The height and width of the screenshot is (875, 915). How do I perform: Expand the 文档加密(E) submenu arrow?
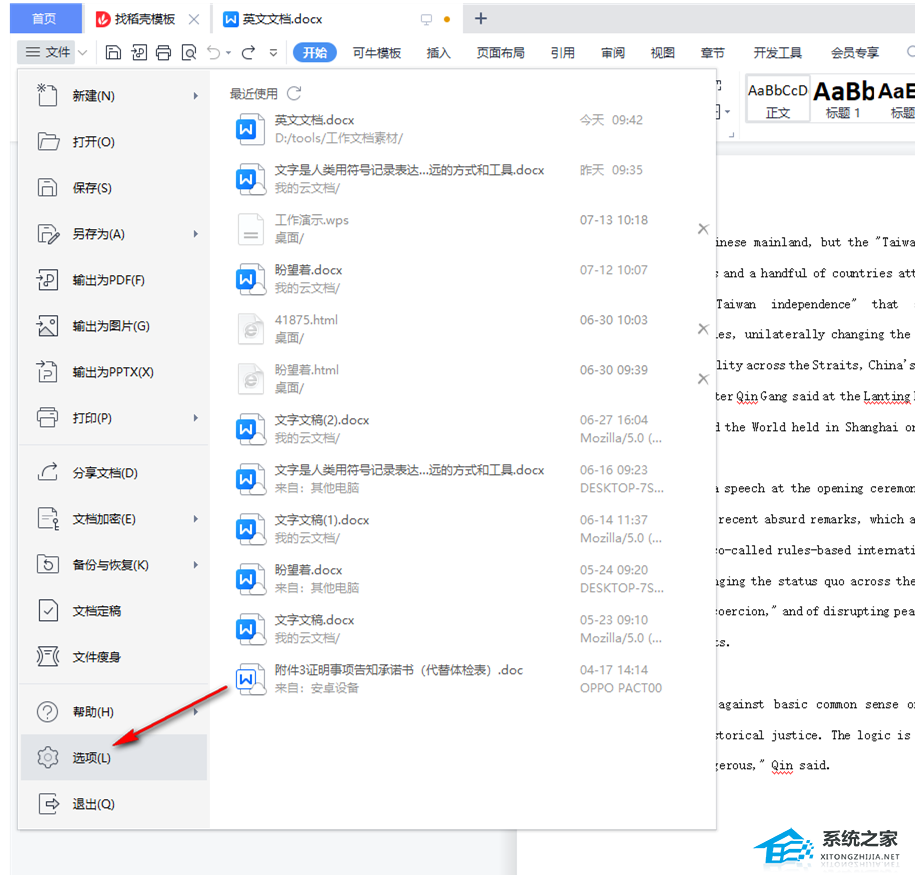(x=196, y=519)
